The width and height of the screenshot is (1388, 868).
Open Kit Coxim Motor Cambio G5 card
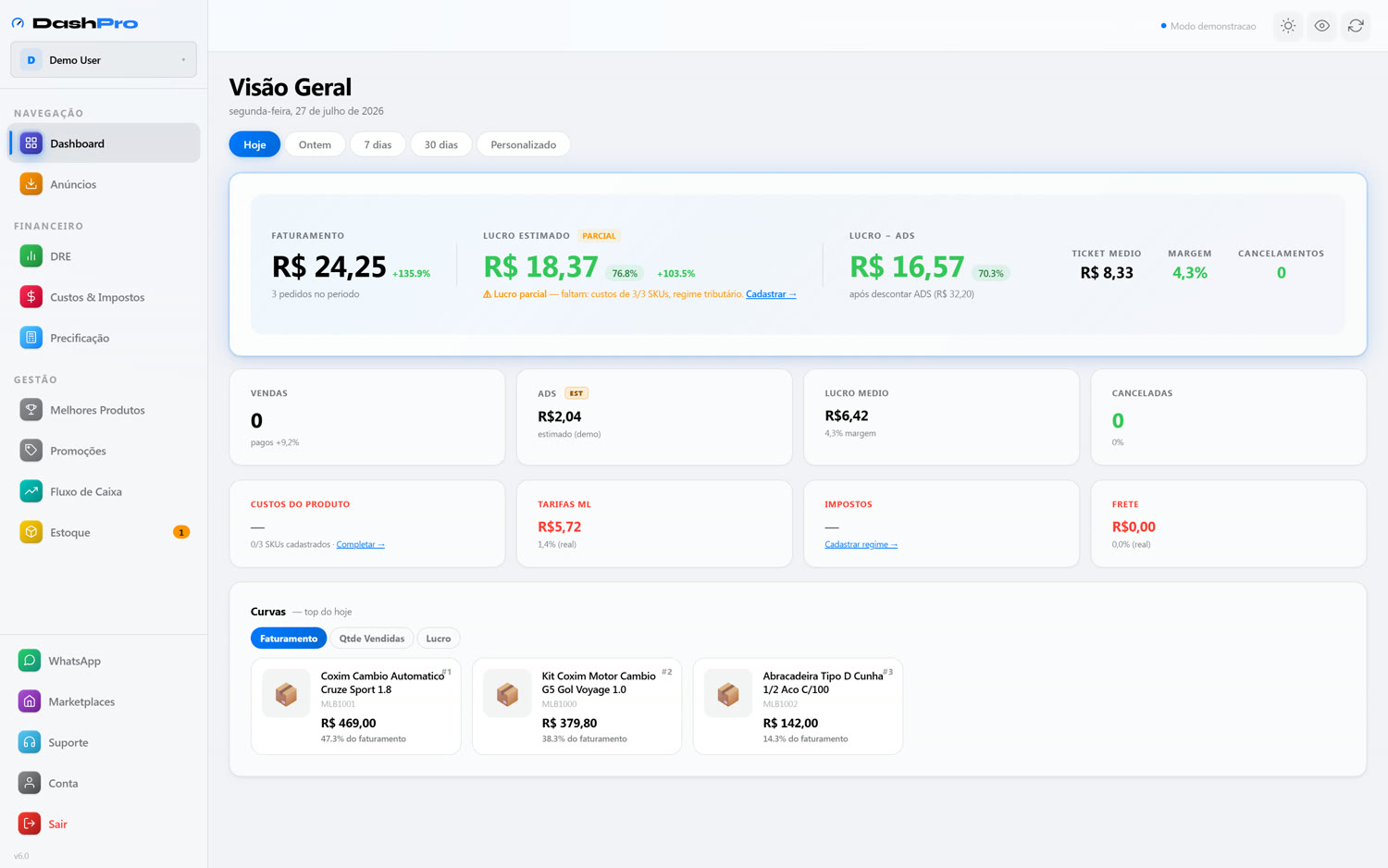coord(576,706)
